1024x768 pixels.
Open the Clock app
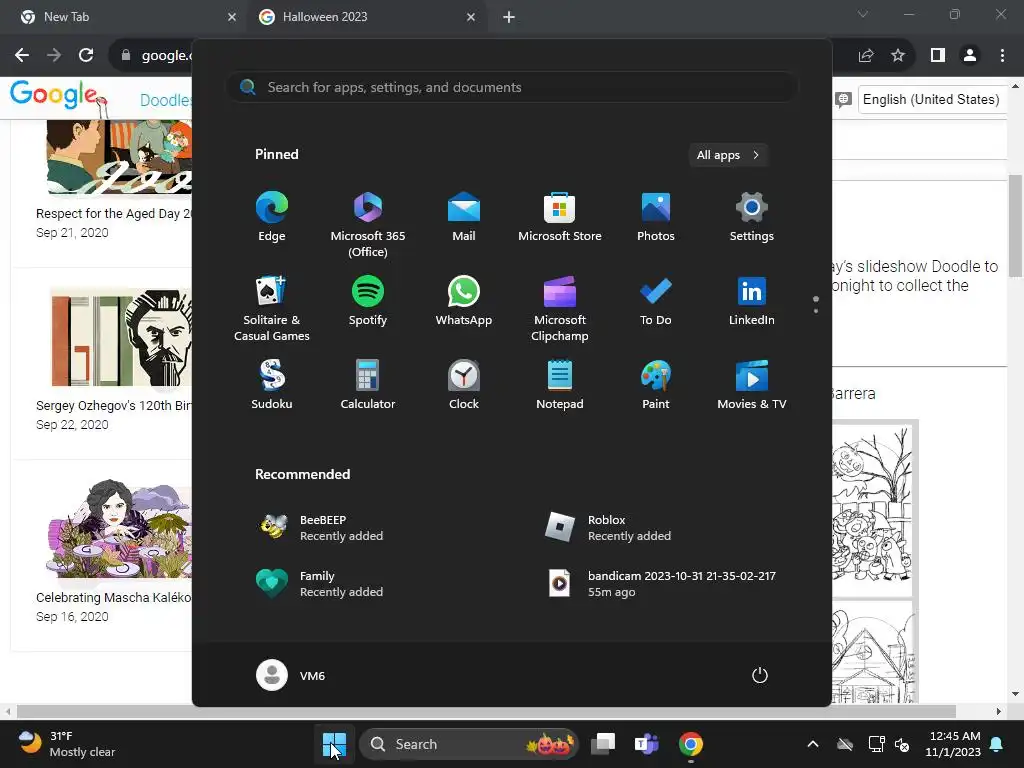(464, 385)
